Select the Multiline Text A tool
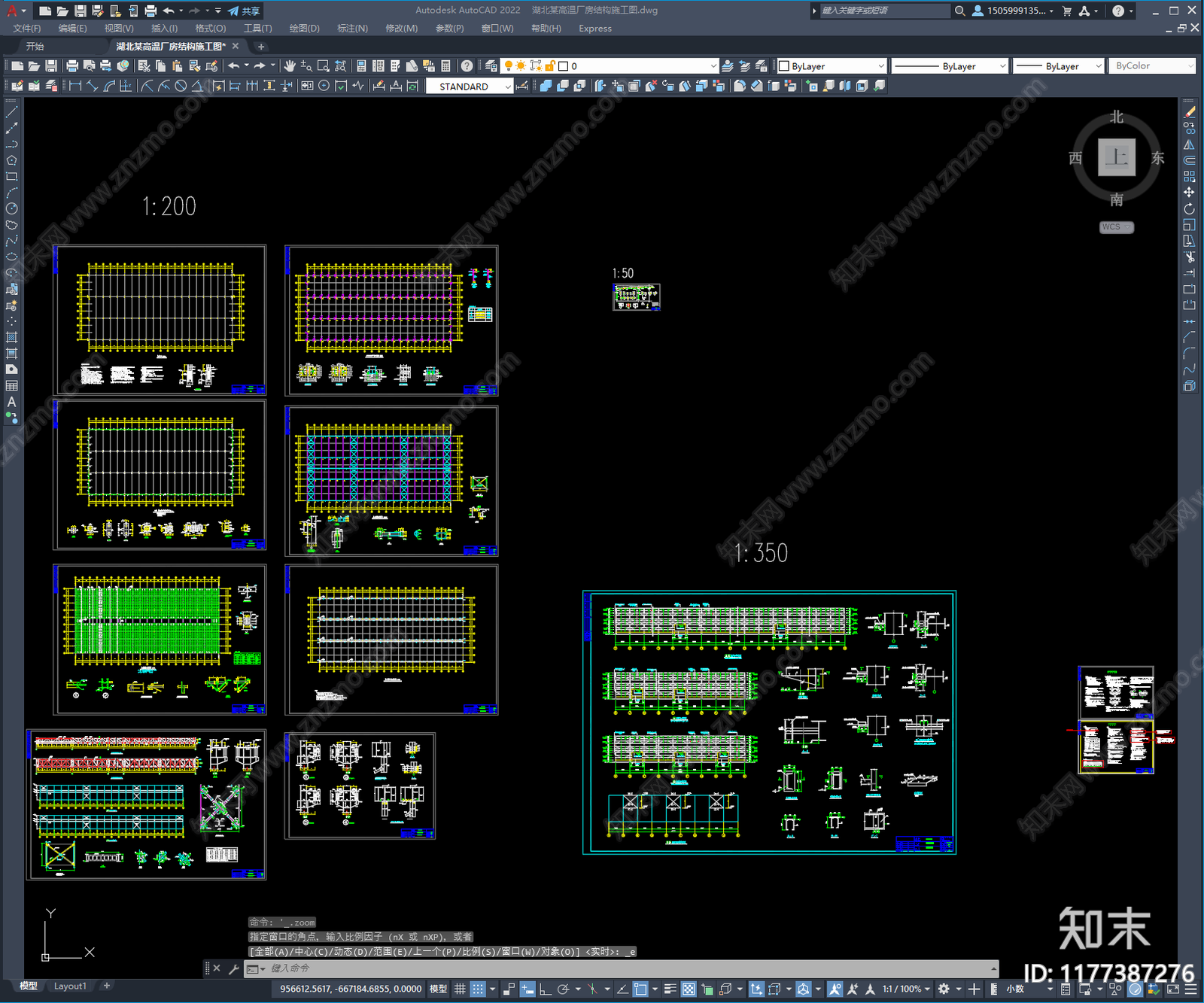Viewport: 1204px width, 1003px height. (11, 402)
